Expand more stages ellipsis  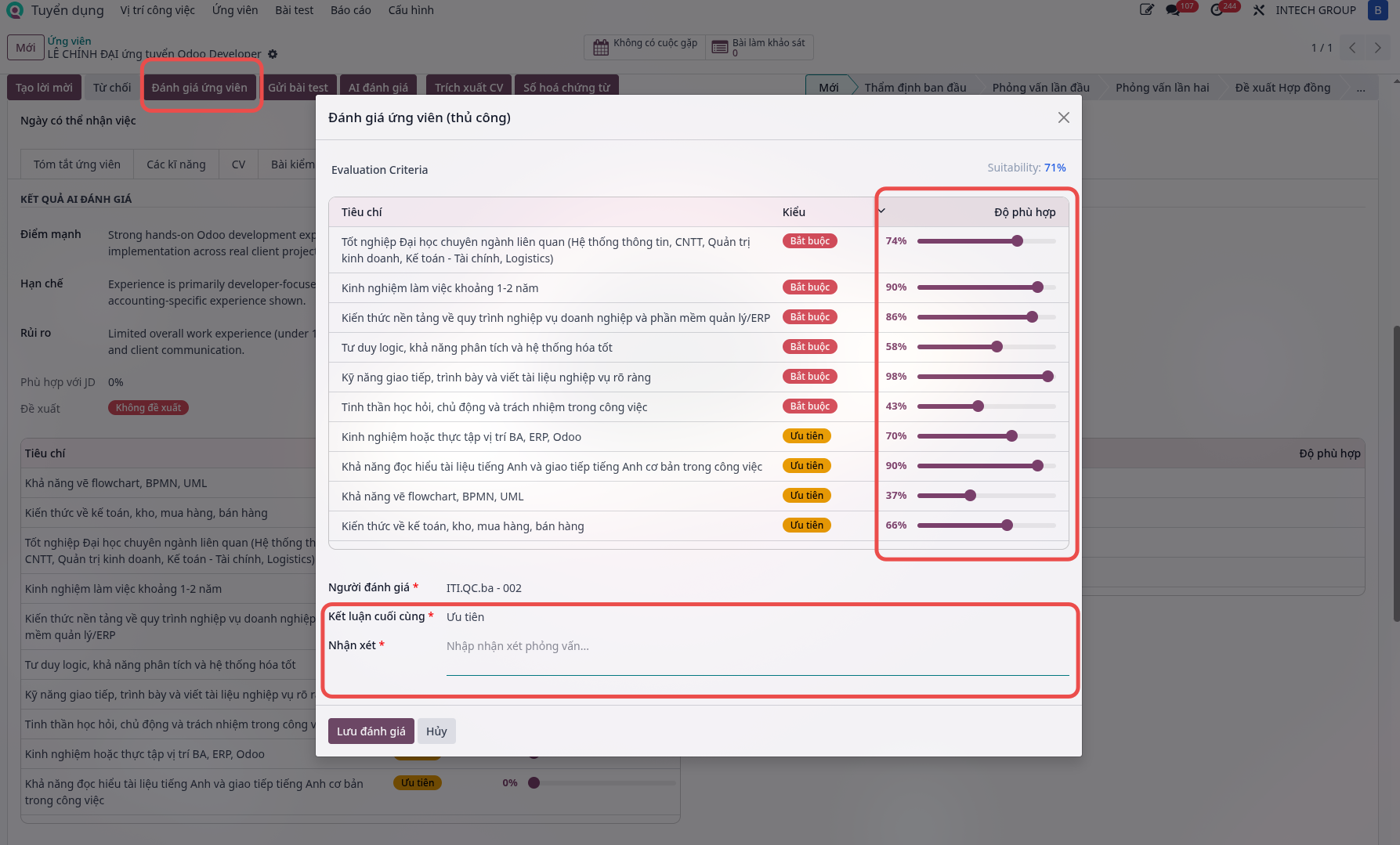pos(1361,88)
